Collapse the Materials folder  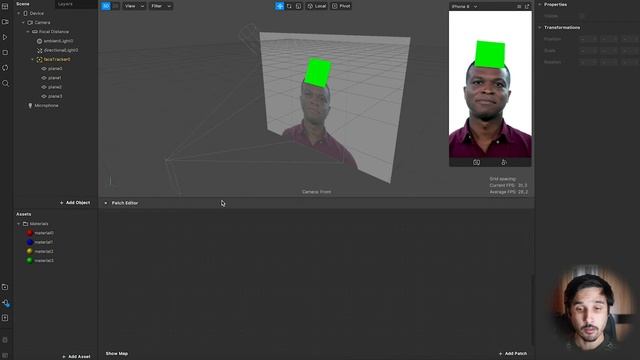click(x=18, y=224)
